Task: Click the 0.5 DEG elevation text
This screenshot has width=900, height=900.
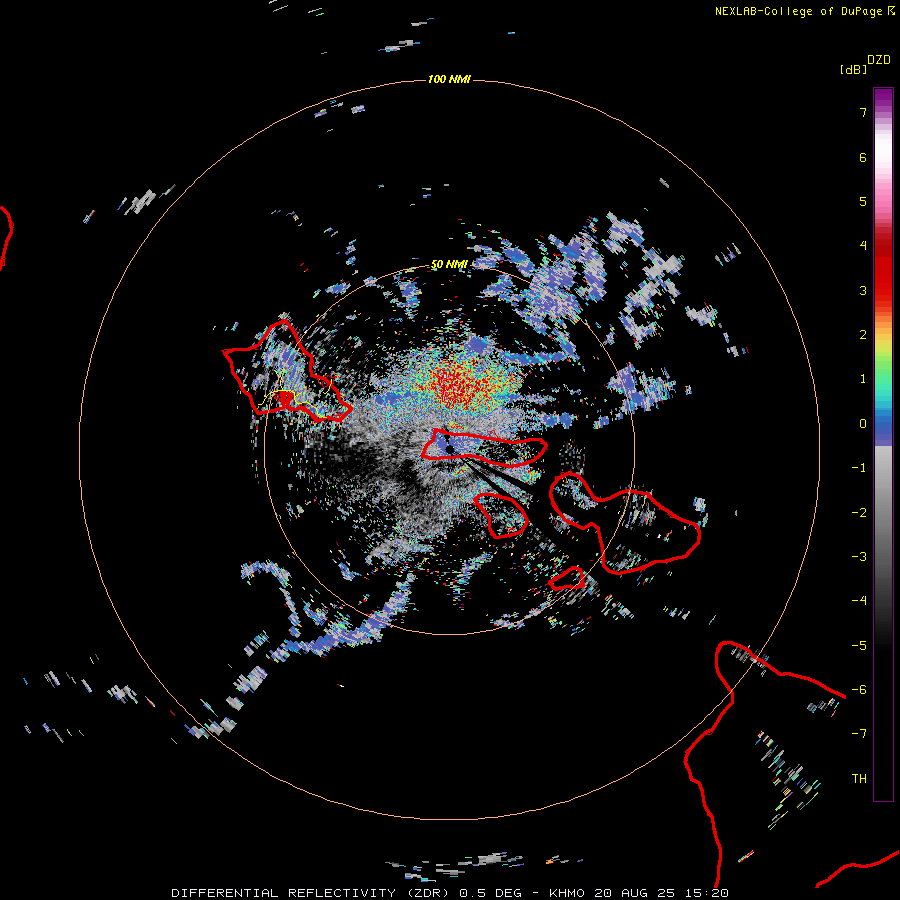Action: click(x=491, y=893)
